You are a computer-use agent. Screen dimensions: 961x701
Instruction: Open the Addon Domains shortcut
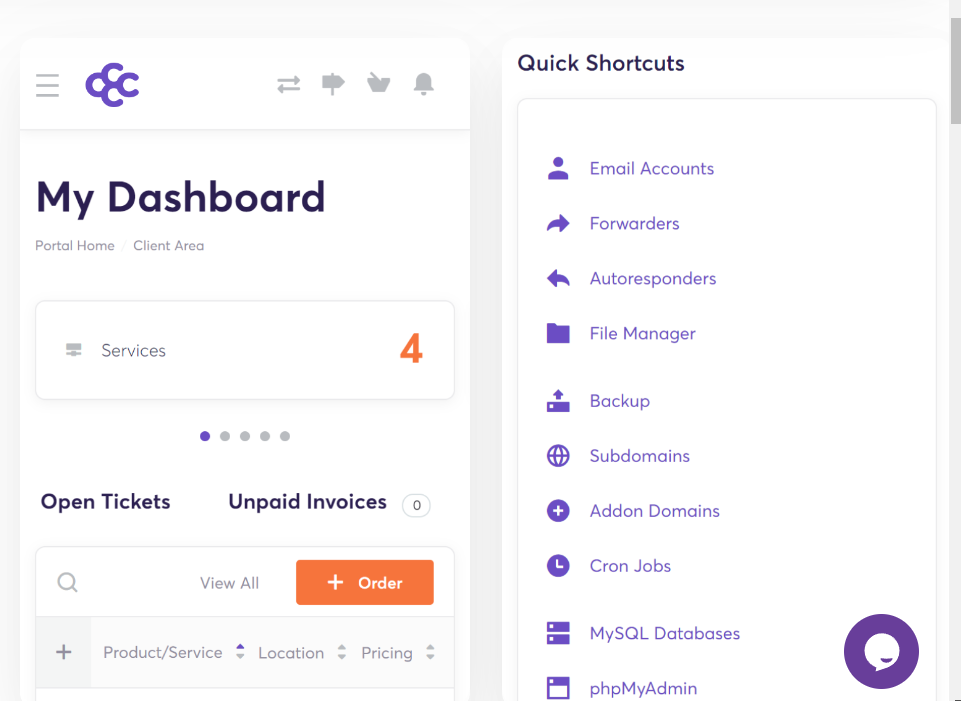(x=655, y=511)
